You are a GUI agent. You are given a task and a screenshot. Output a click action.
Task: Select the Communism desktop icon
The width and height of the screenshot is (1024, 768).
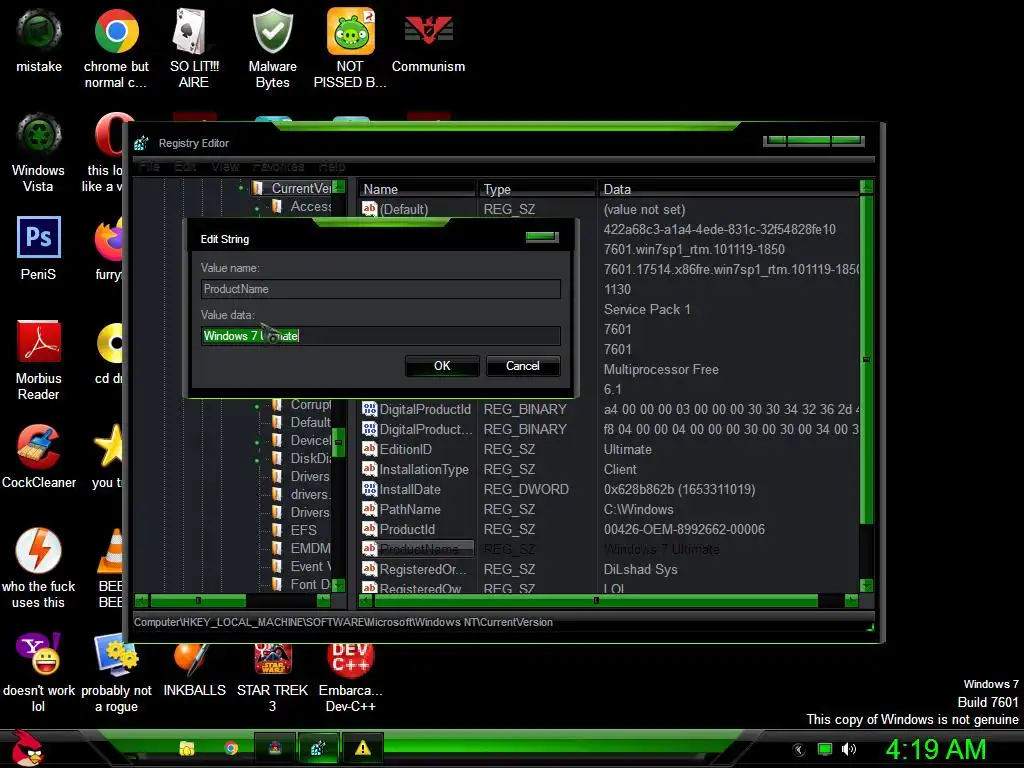(x=428, y=40)
